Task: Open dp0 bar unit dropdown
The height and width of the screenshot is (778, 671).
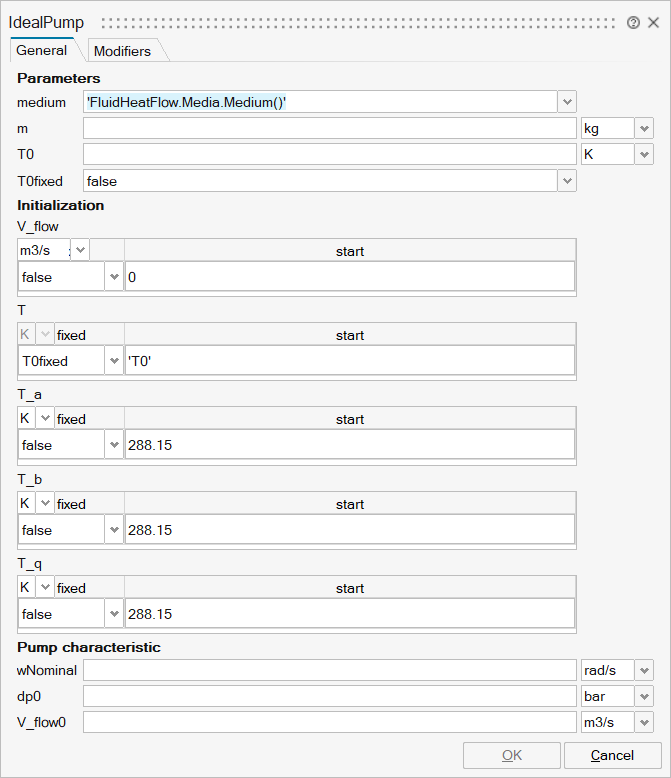Action: pyautogui.click(x=644, y=696)
